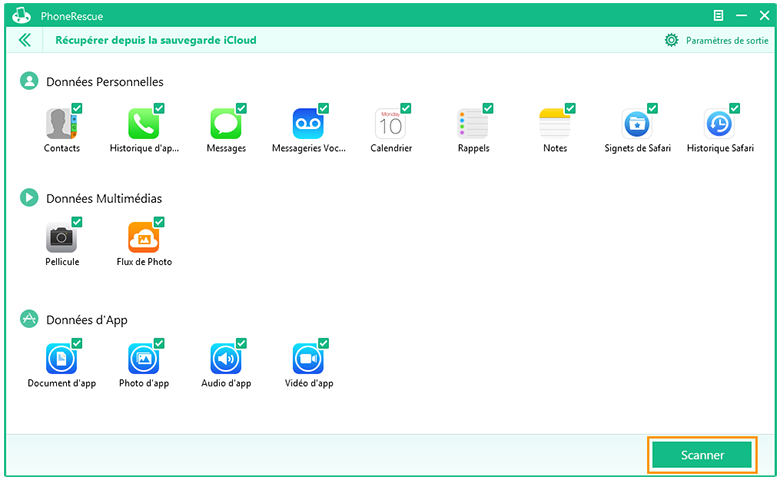The width and height of the screenshot is (780, 480).
Task: Select the Audio d'app icon
Action: tap(226, 359)
